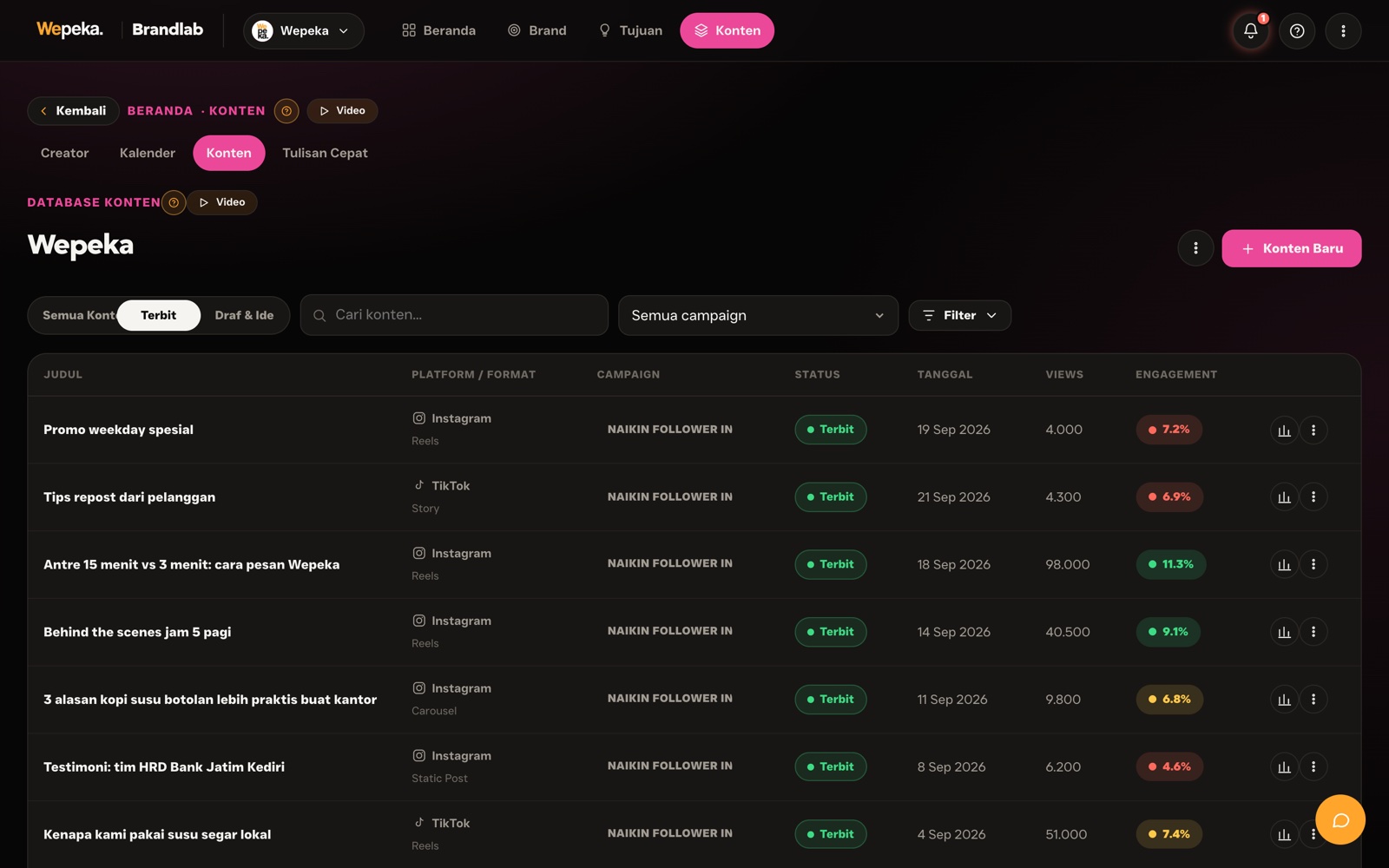
Task: Switch filter to Semua Konten
Action: (x=75, y=315)
